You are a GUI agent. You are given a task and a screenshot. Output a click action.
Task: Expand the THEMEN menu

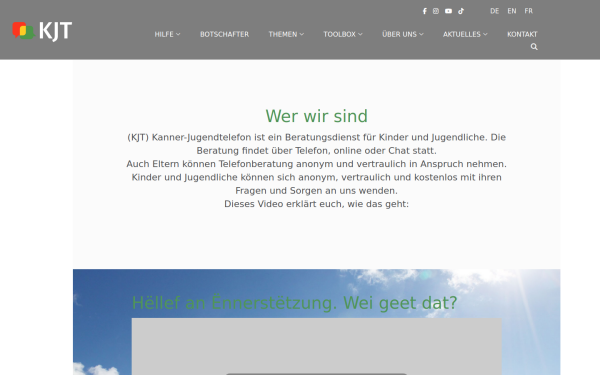[x=286, y=34]
